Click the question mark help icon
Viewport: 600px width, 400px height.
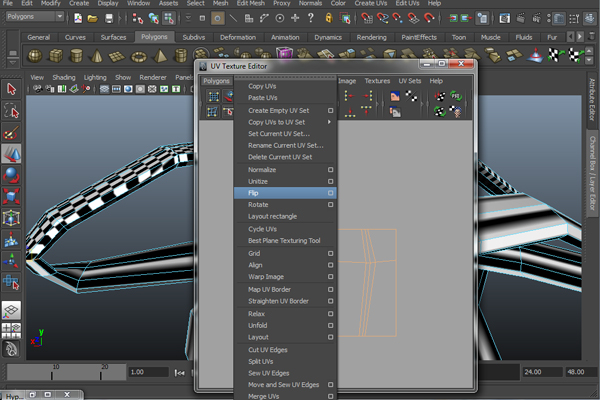311,18
